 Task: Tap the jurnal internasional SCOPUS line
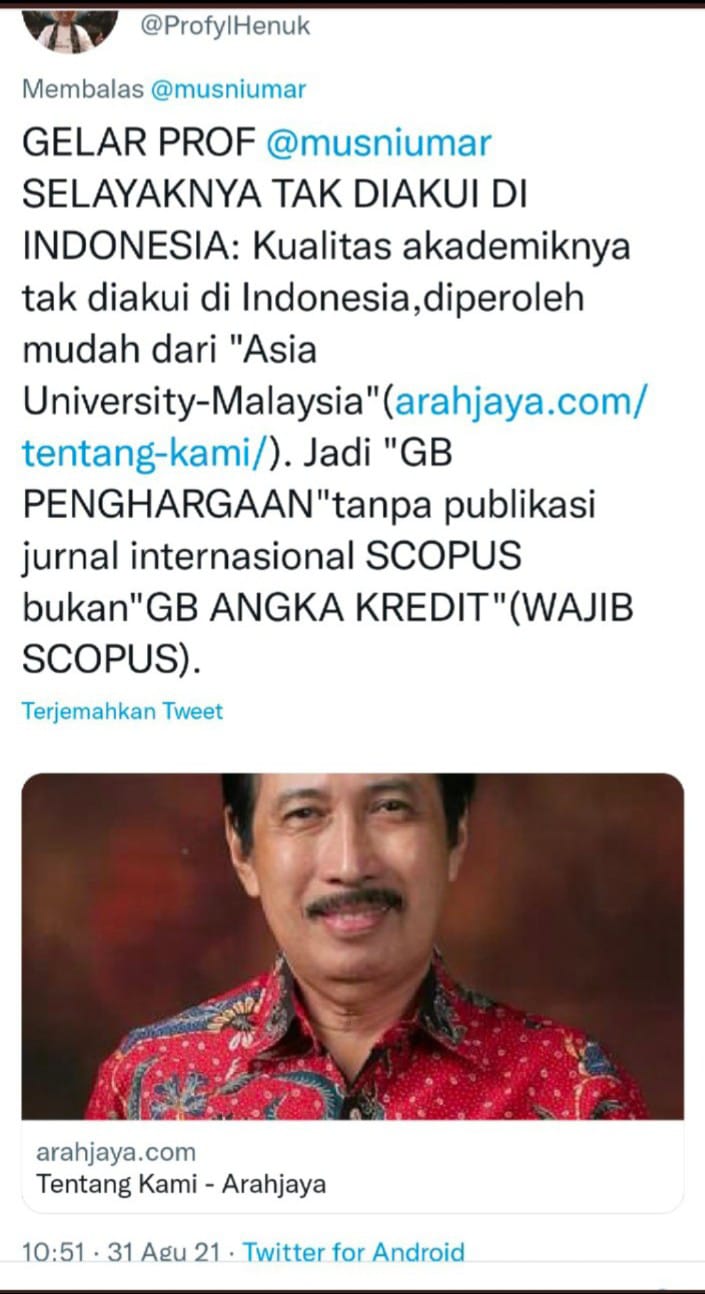pyautogui.click(x=271, y=557)
